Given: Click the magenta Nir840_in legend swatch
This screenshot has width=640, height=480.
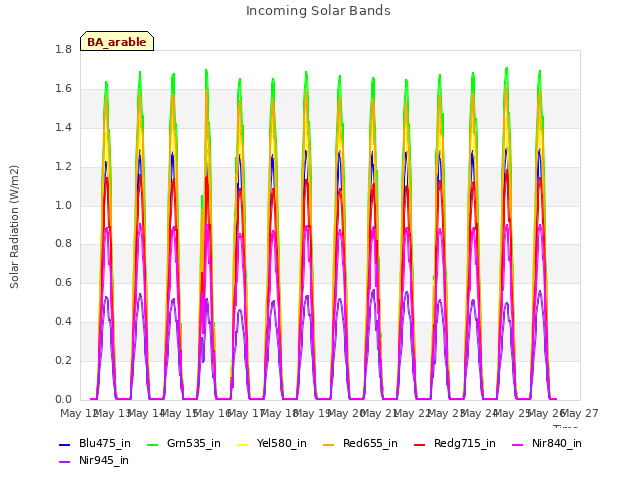Looking at the screenshot, I should (x=518, y=444).
